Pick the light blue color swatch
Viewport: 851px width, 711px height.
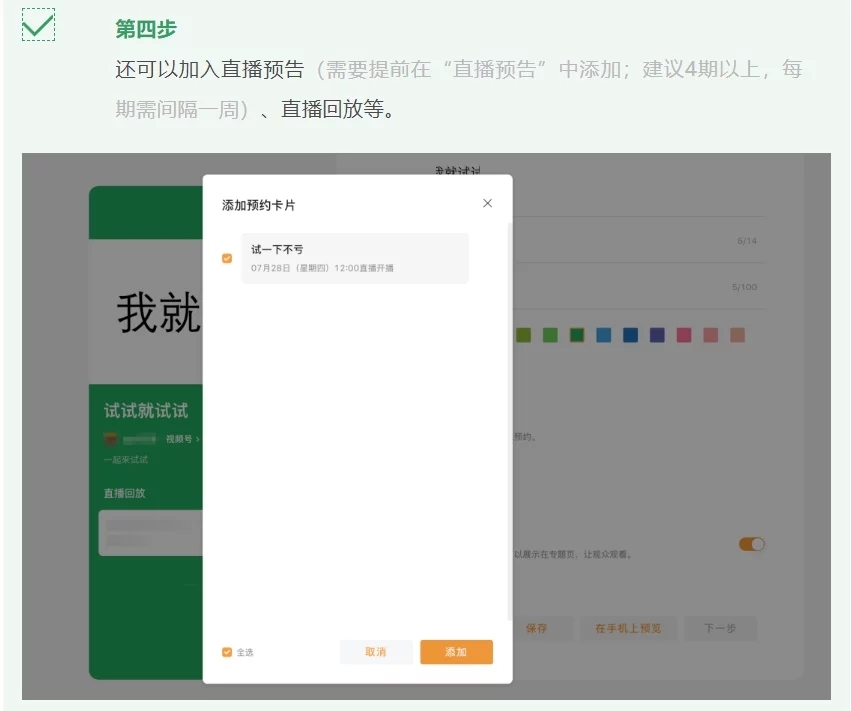pyautogui.click(x=603, y=335)
